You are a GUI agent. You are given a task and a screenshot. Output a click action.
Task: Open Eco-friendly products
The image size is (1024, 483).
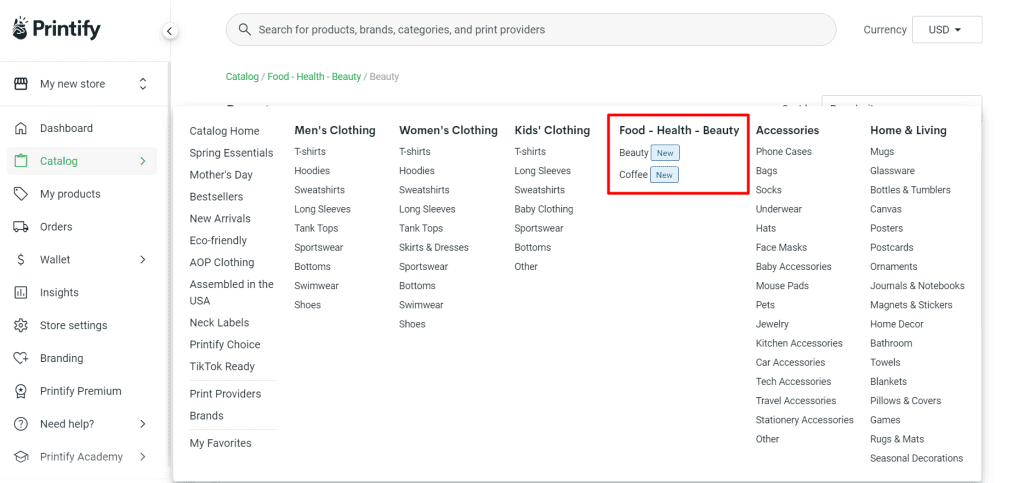(x=218, y=240)
